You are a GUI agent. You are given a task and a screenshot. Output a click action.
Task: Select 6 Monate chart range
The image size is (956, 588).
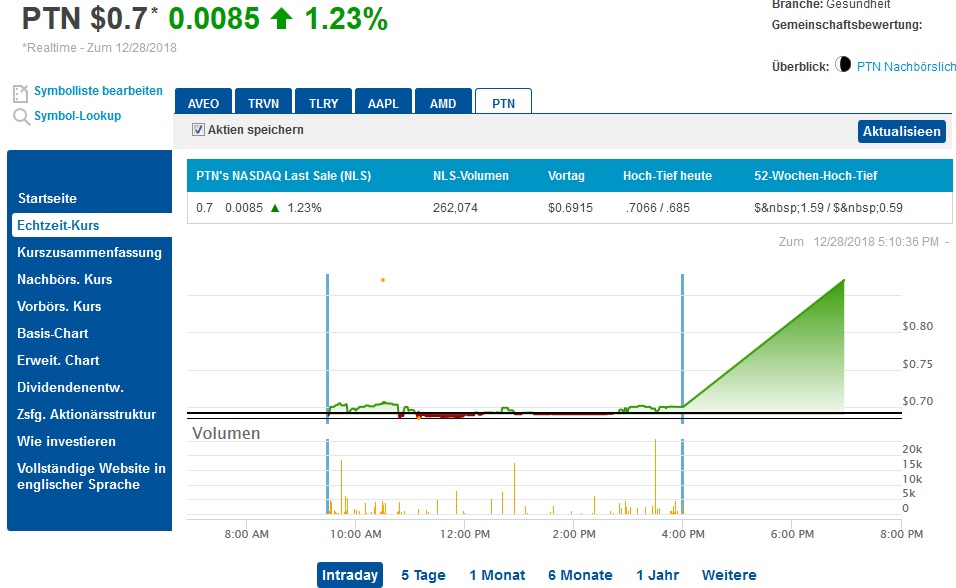[x=580, y=575]
